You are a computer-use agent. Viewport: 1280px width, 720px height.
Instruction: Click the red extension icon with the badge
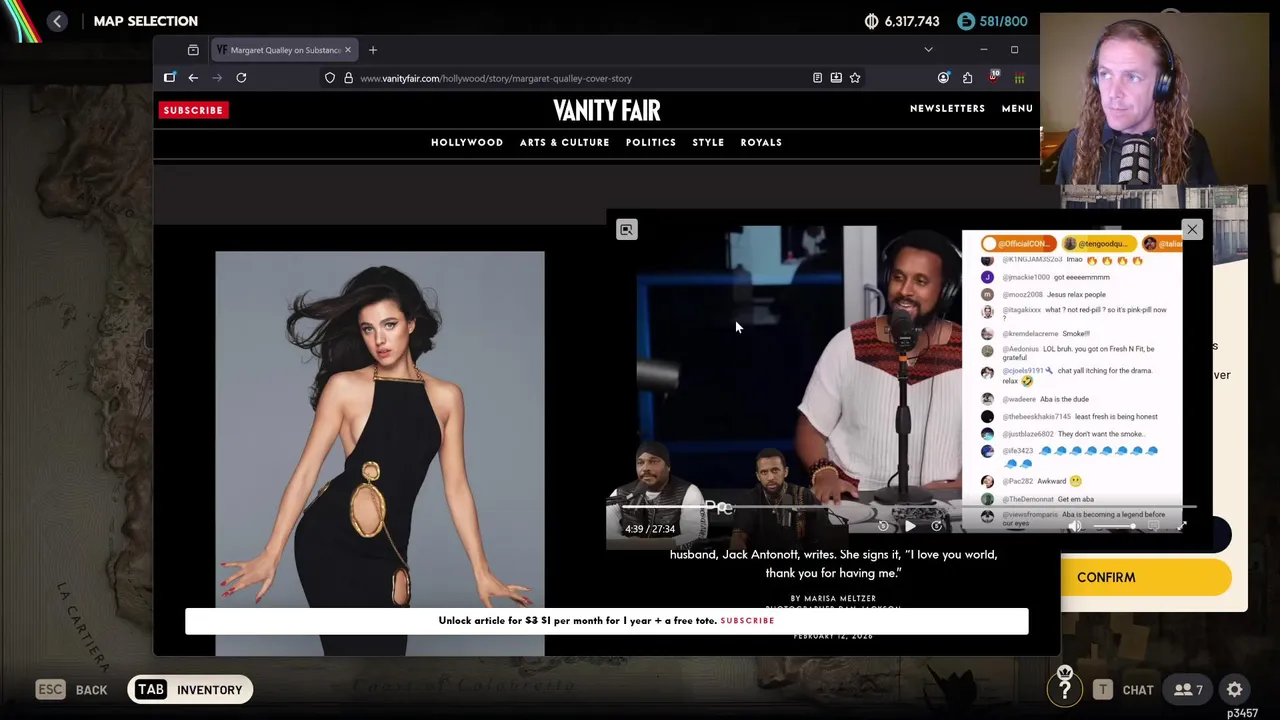(993, 77)
